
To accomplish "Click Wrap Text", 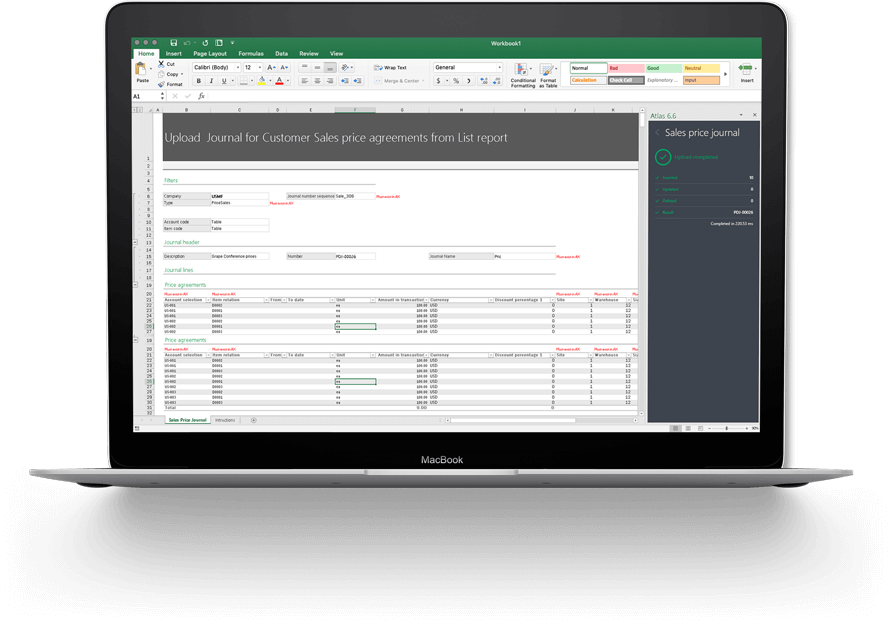I will (x=390, y=67).
